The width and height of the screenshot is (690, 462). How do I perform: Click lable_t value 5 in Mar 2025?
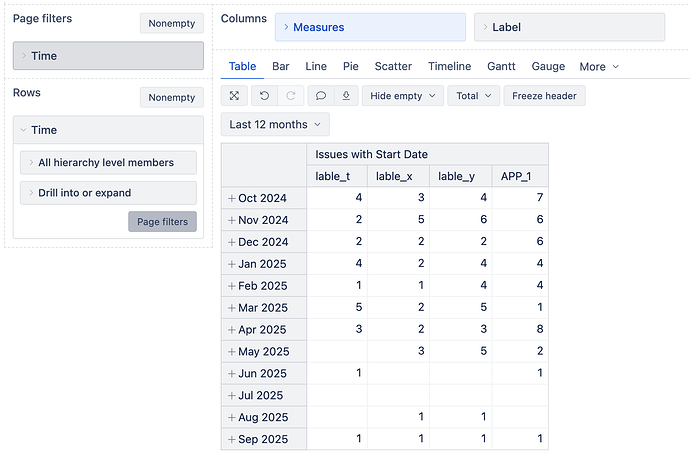point(359,307)
